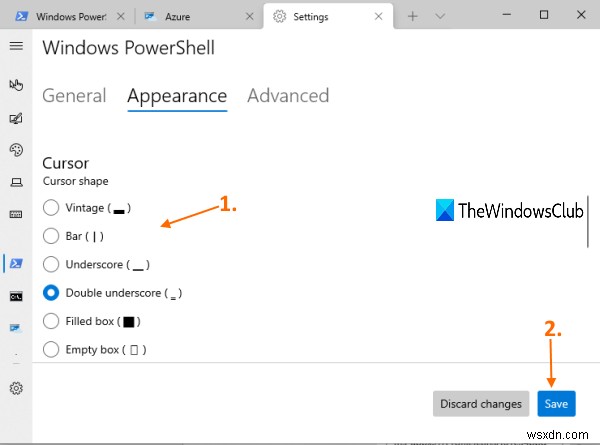Open Interaction settings in sidebar
The width and height of the screenshot is (600, 445).
point(16,85)
